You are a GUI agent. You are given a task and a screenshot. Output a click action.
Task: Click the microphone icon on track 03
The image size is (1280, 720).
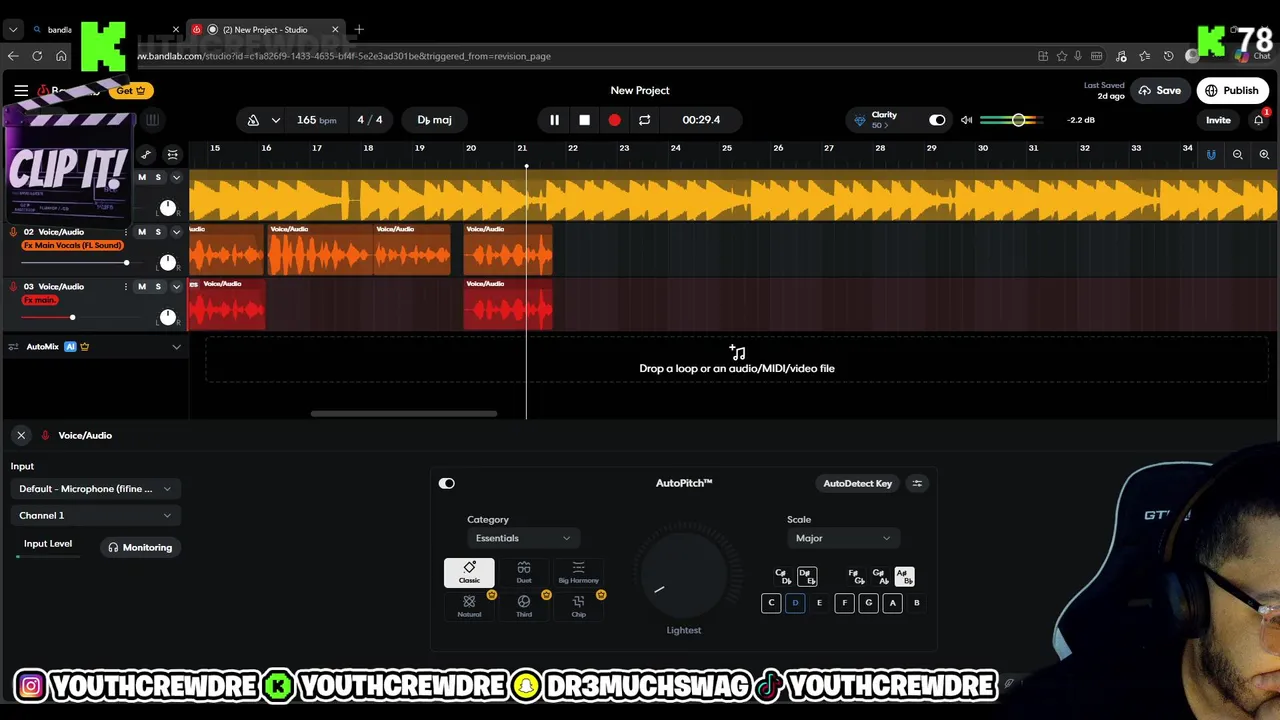pos(14,287)
